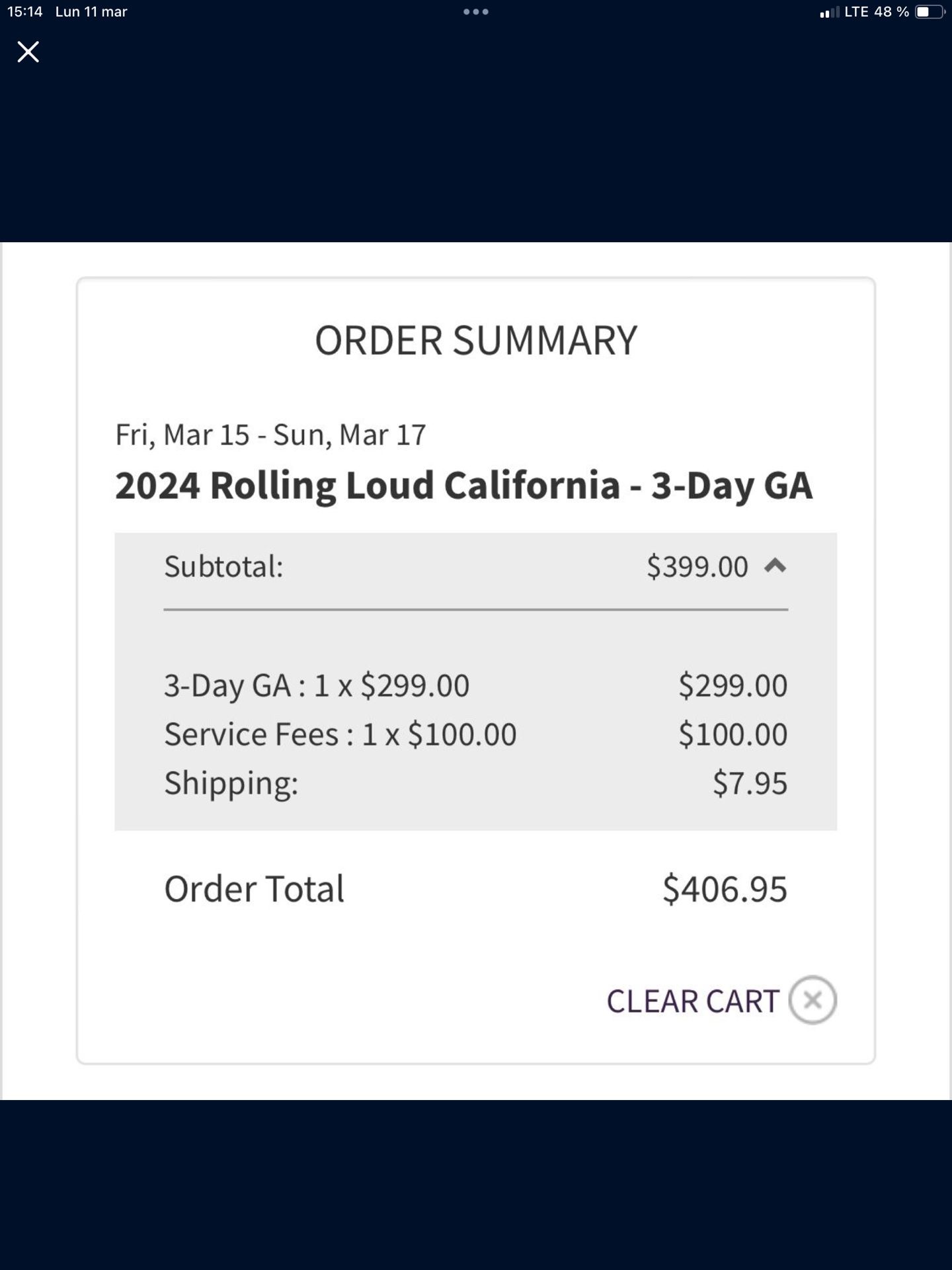Viewport: 952px width, 1270px height.
Task: Open the three-dot multitasking menu at top
Action: 476,11
